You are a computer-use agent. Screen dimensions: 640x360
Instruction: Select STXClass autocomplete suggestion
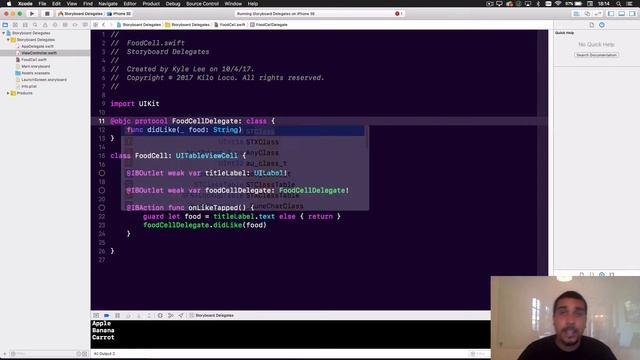coord(245,142)
